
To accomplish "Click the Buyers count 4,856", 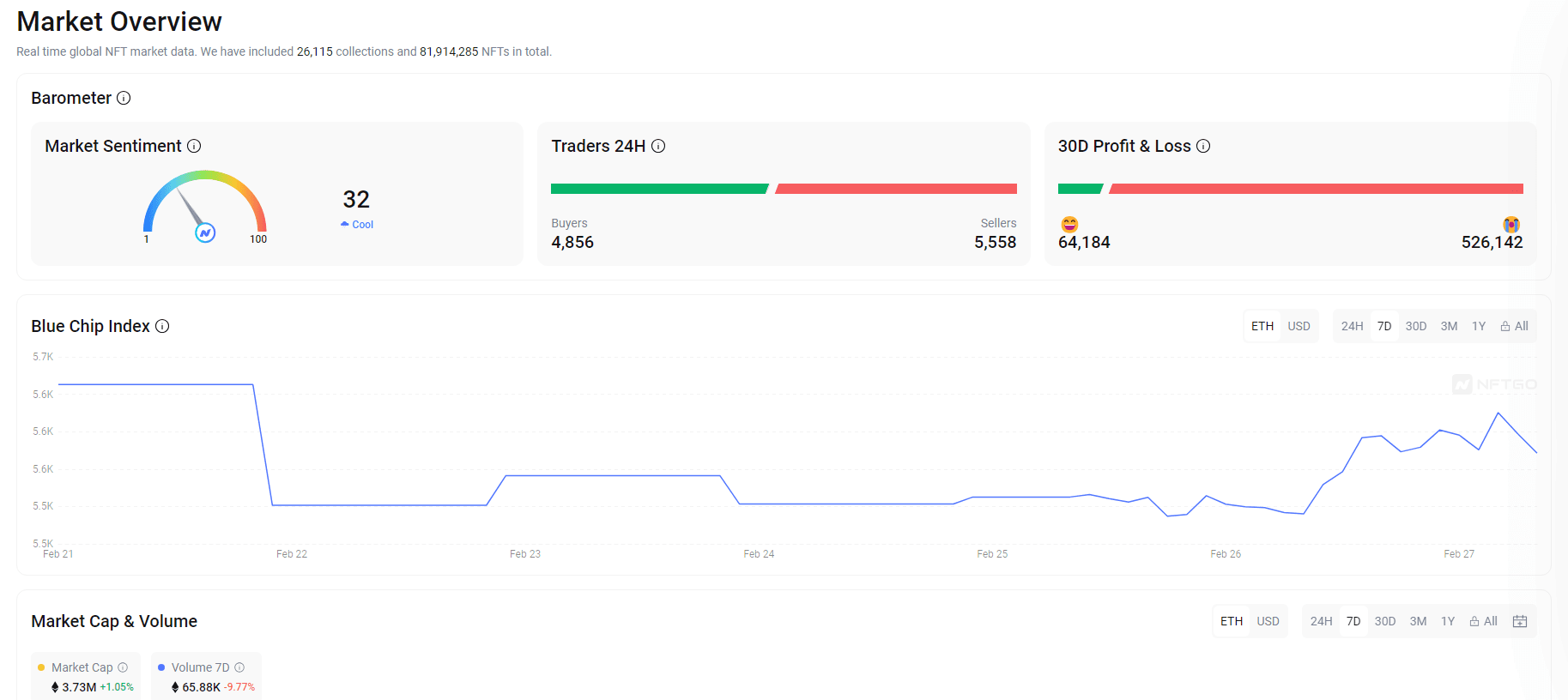I will click(x=572, y=243).
